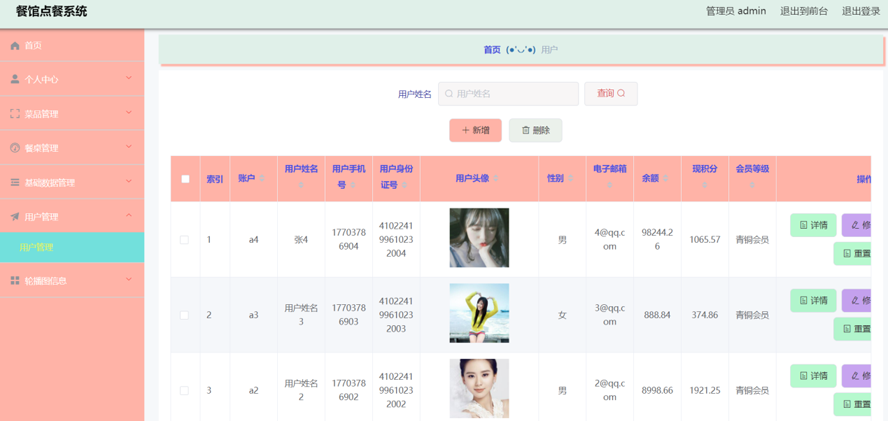Open 详情 details for user a4

point(813,225)
